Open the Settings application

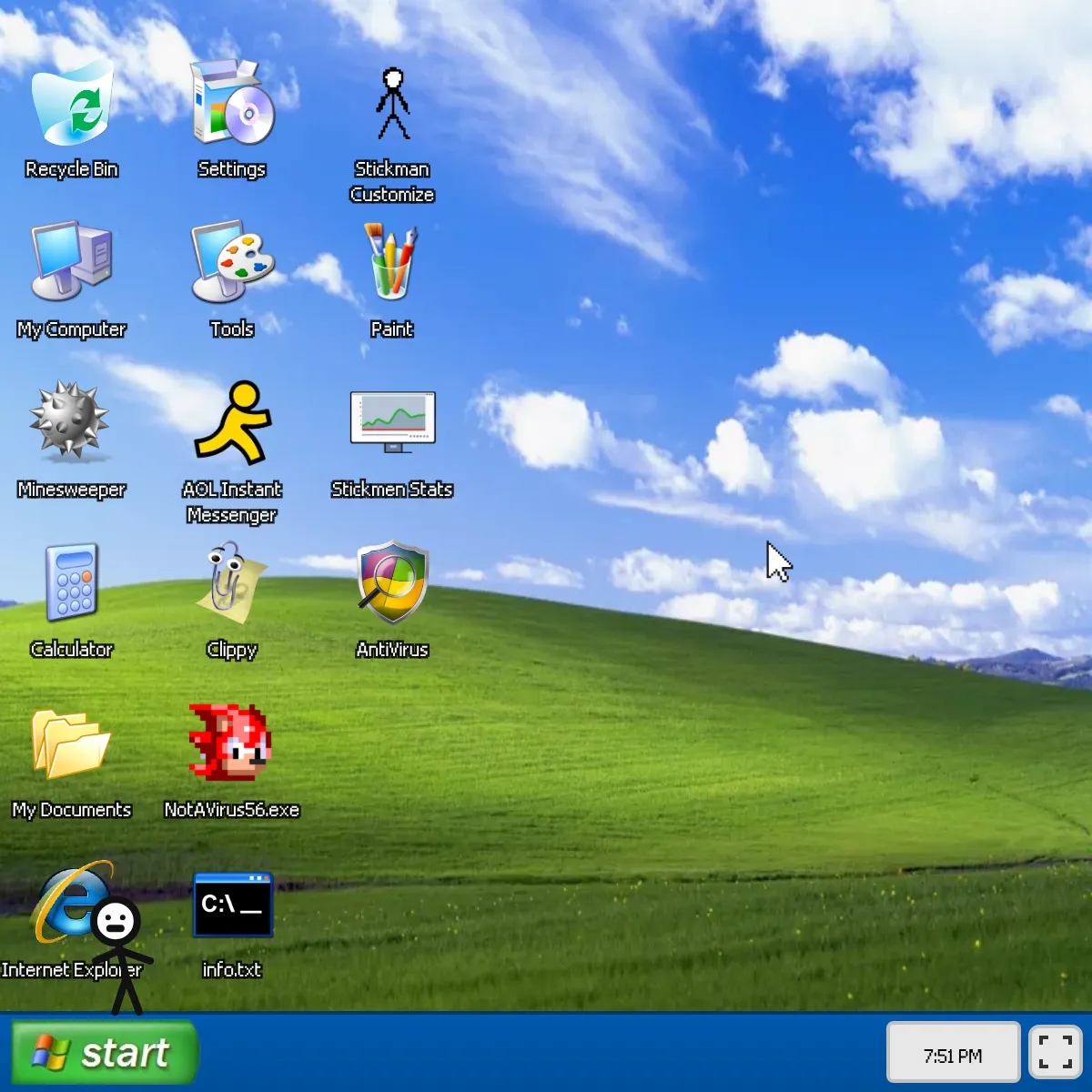pos(232,105)
